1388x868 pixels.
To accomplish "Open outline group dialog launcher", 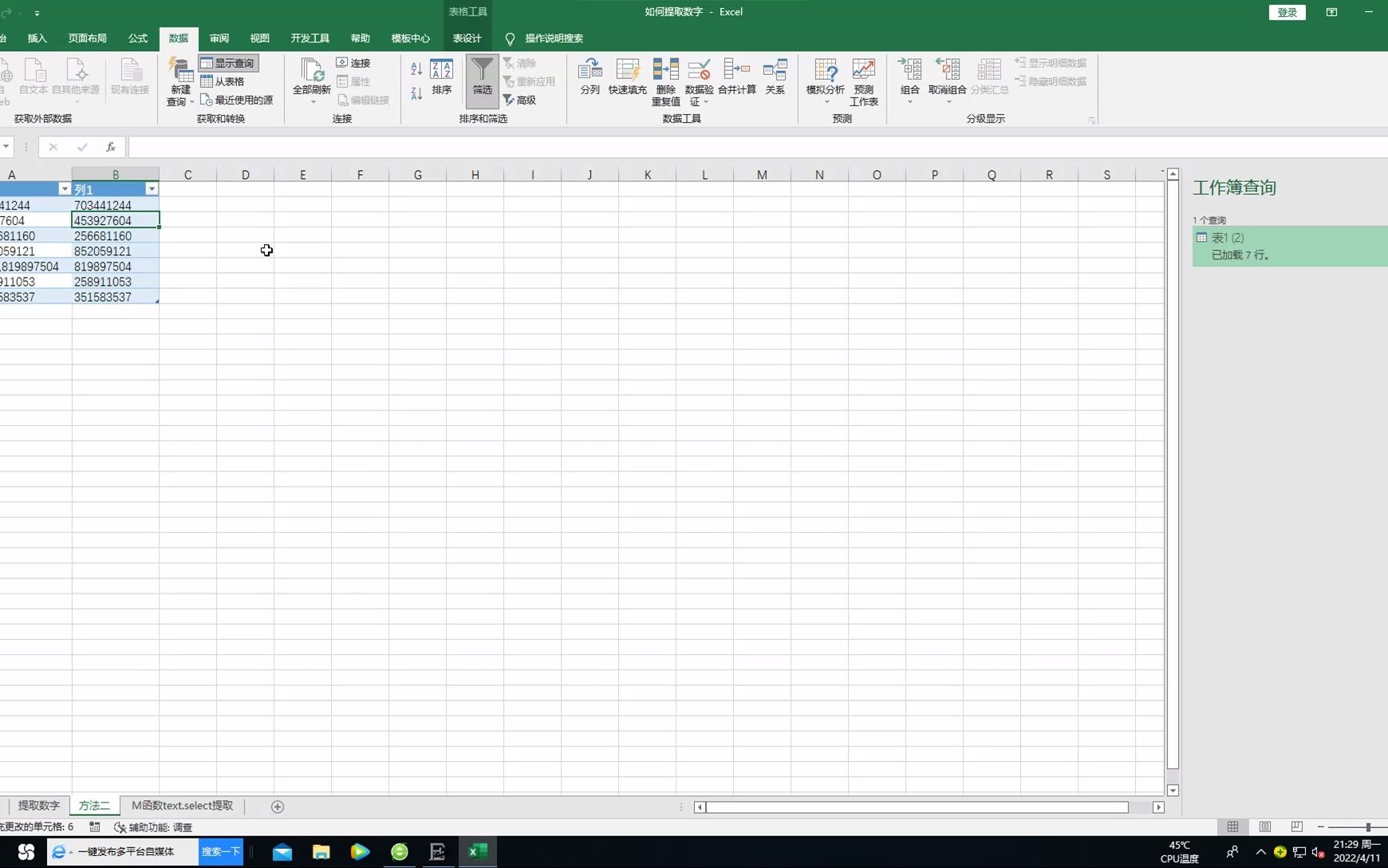I will 1091,120.
